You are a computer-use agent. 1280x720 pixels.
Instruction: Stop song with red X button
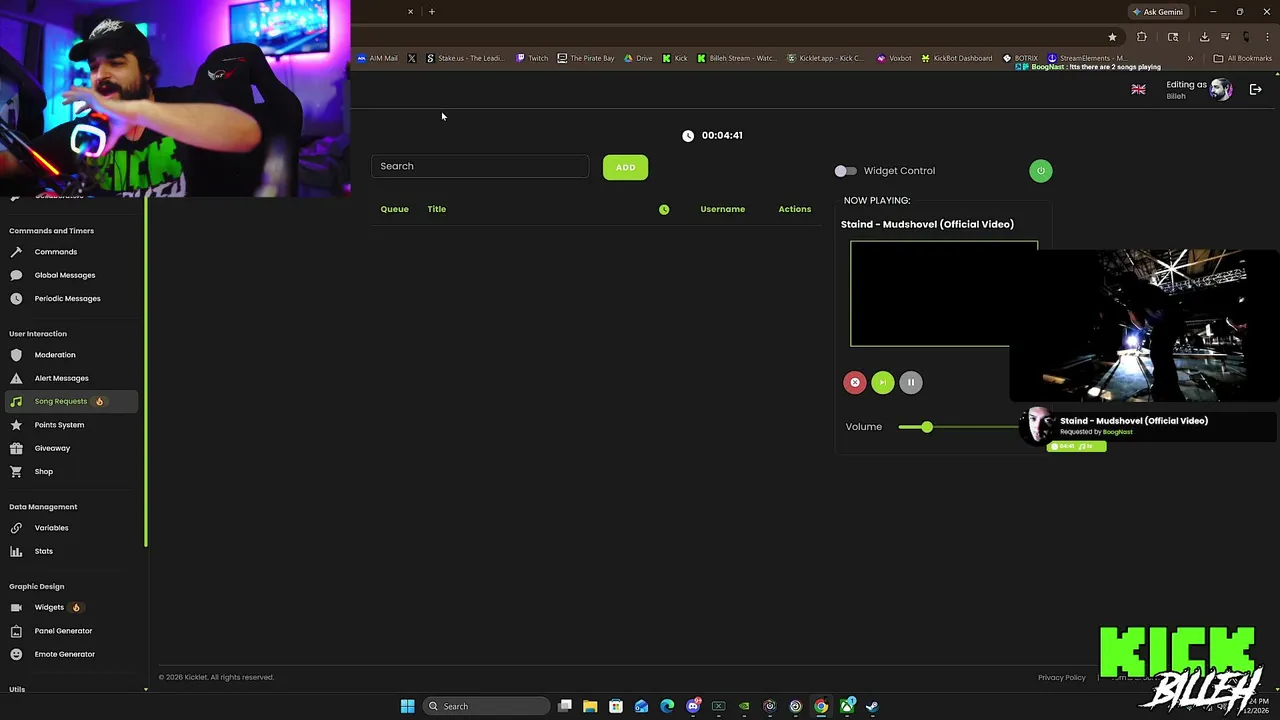pyautogui.click(x=855, y=382)
